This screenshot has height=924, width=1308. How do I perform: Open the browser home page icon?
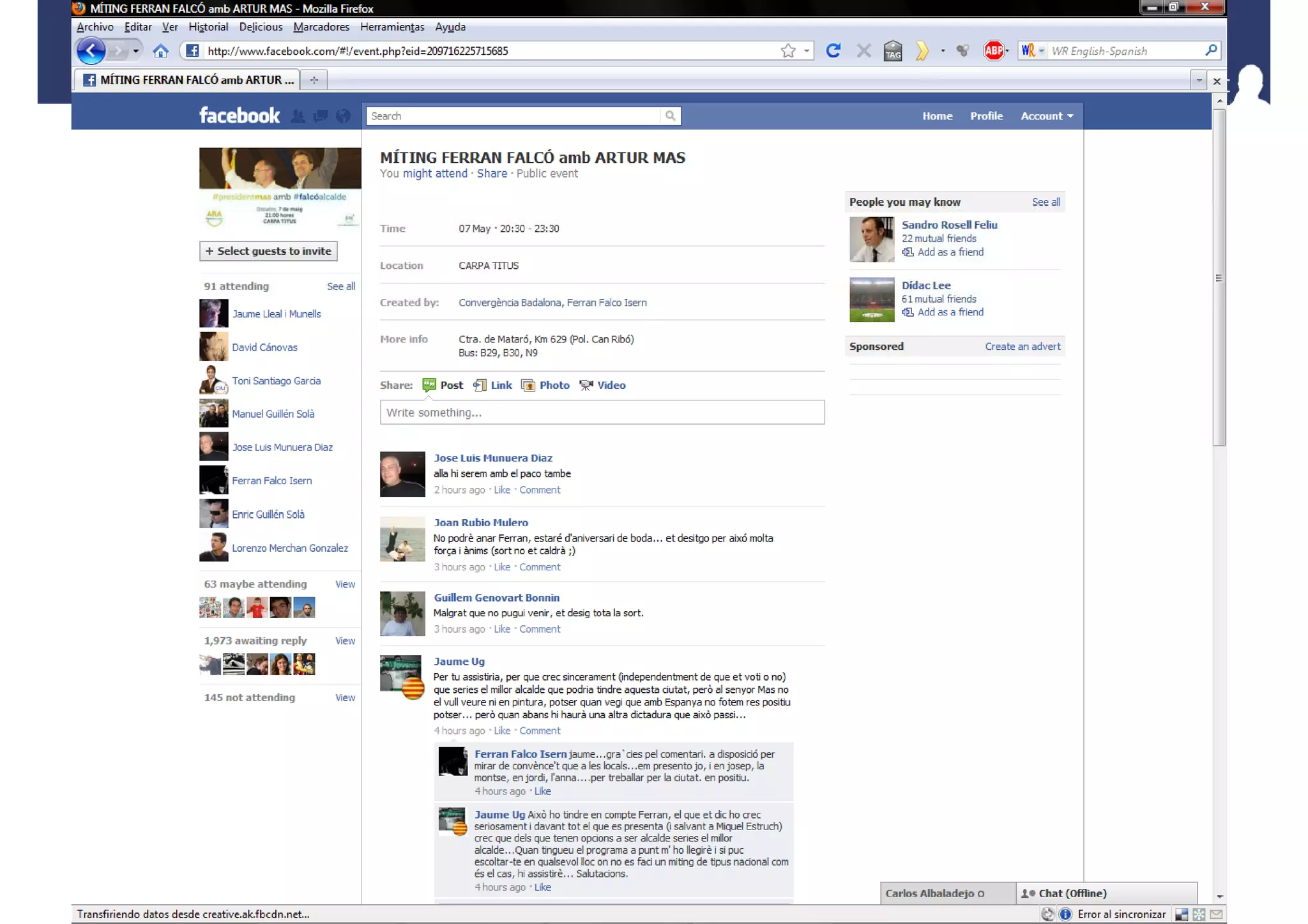[x=160, y=51]
